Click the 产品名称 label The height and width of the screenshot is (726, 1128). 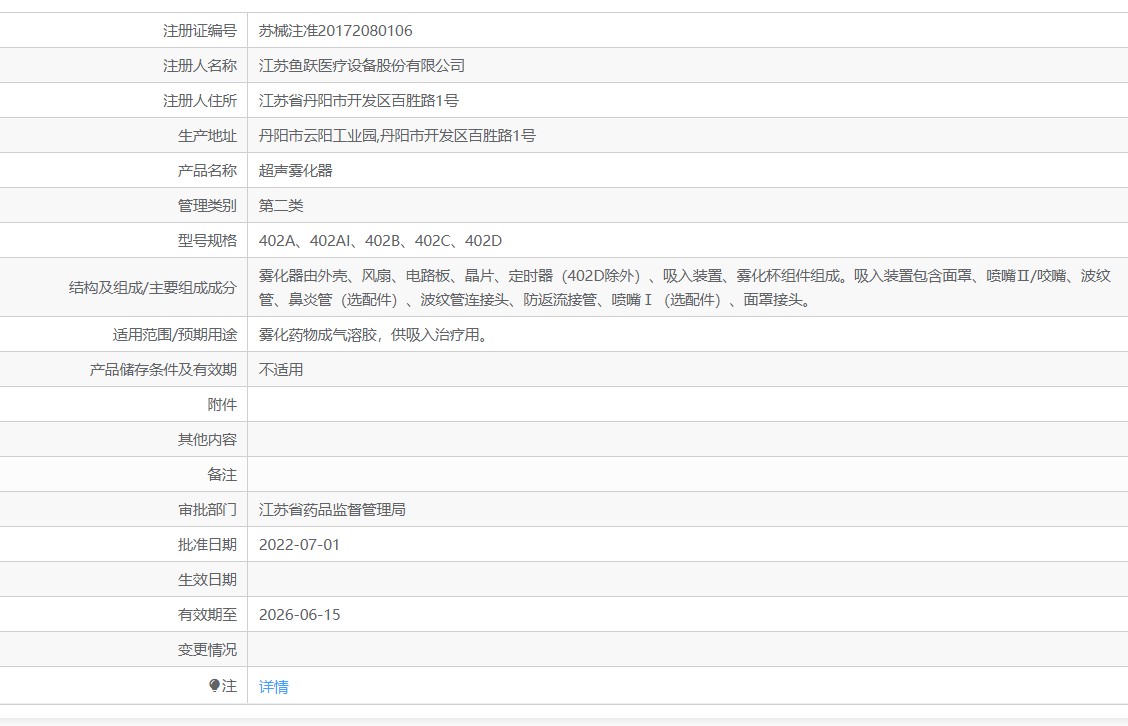pyautogui.click(x=207, y=171)
